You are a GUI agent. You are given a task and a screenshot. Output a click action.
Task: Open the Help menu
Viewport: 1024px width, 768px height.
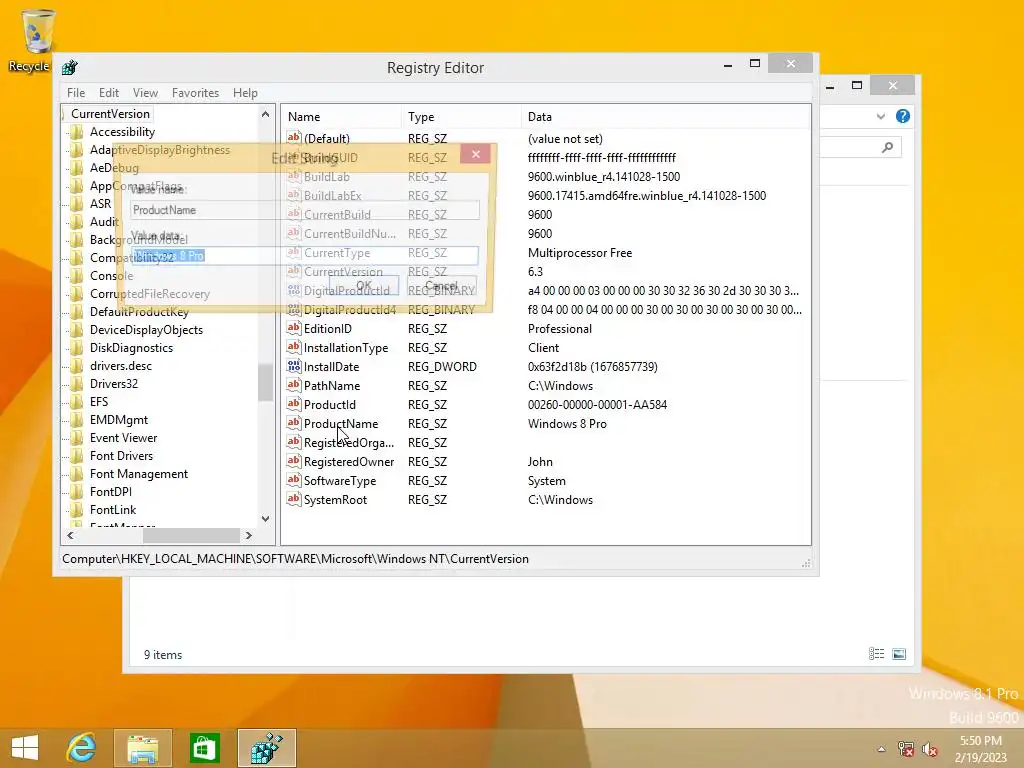[x=245, y=93]
